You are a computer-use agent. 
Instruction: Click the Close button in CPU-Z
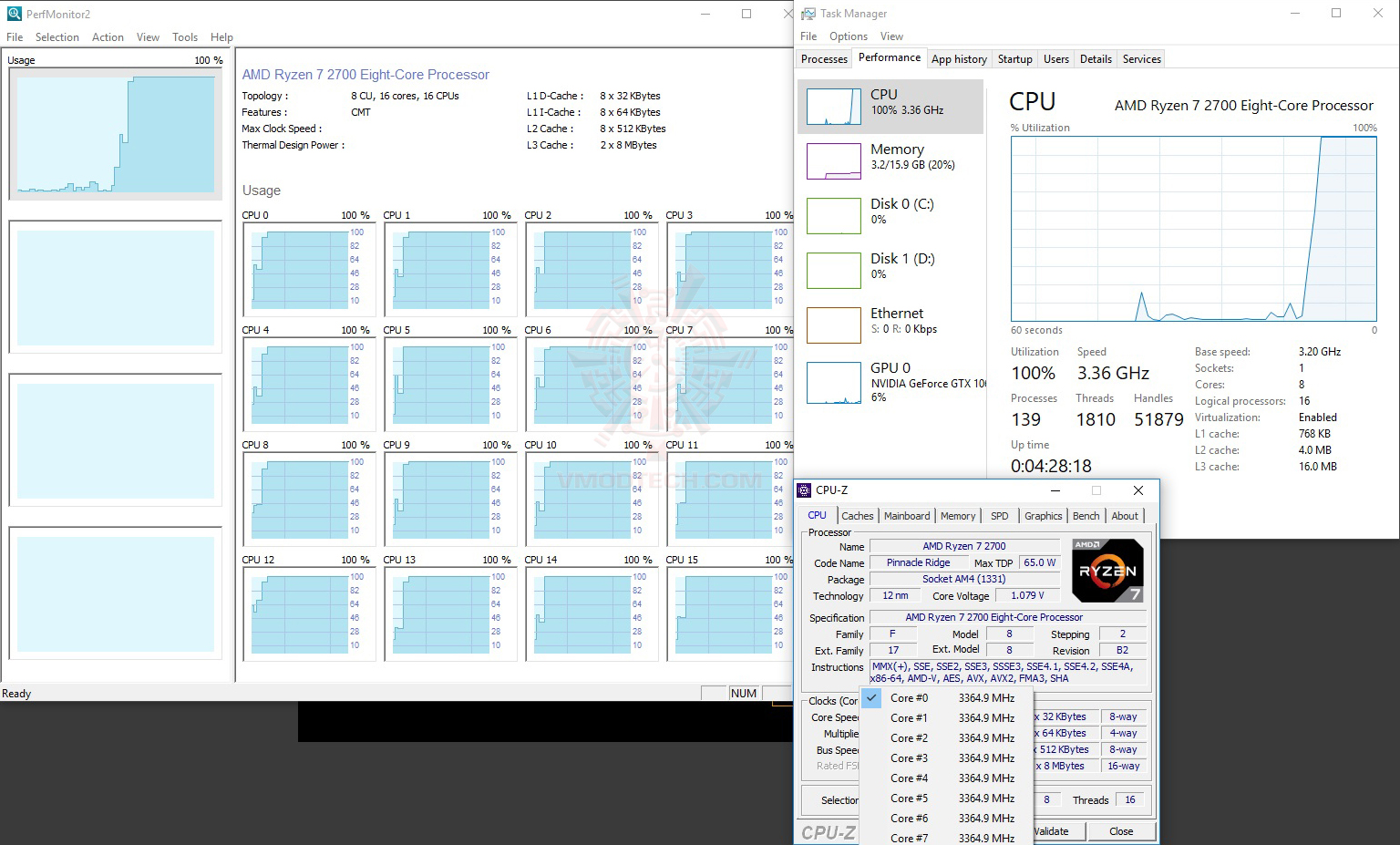(1121, 831)
